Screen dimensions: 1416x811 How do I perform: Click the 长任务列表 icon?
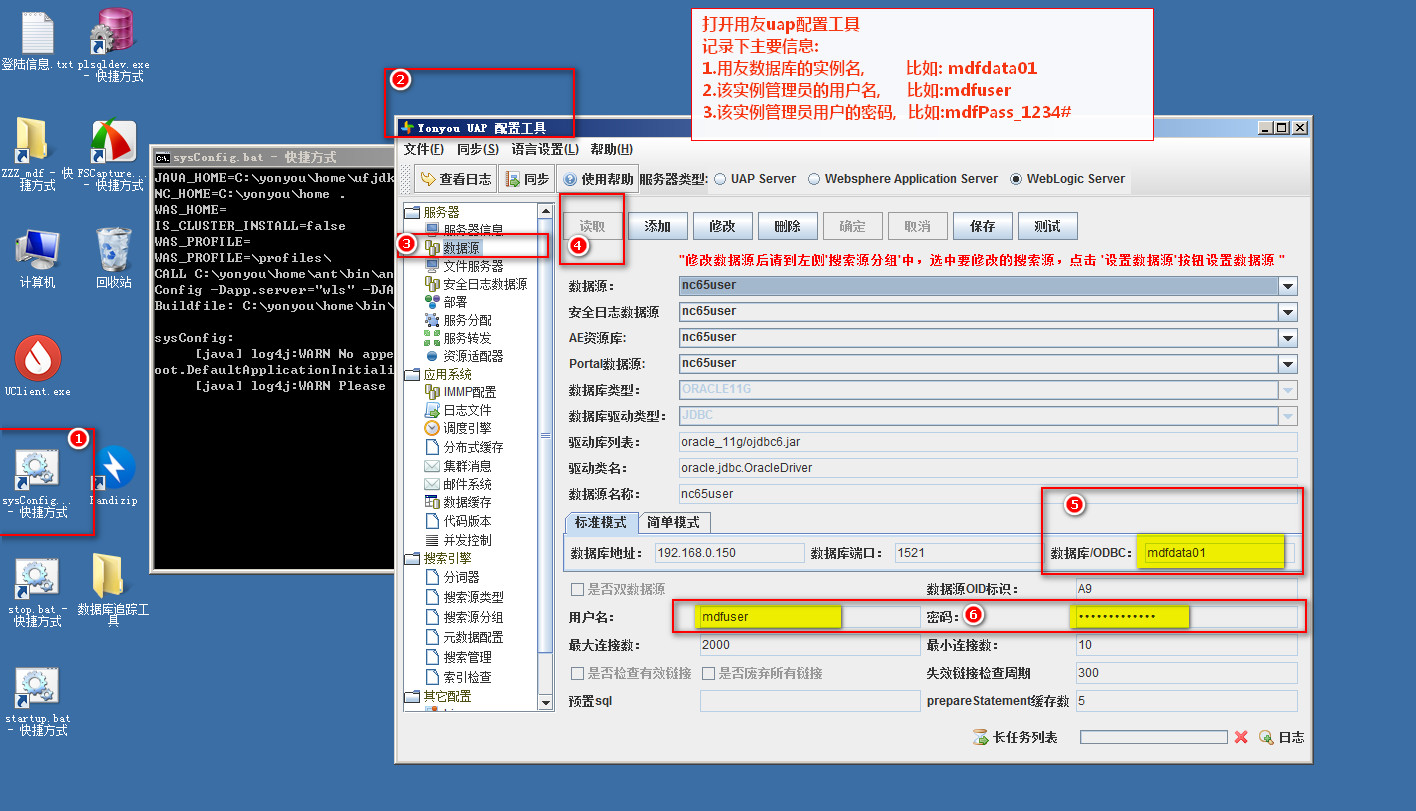[x=981, y=737]
